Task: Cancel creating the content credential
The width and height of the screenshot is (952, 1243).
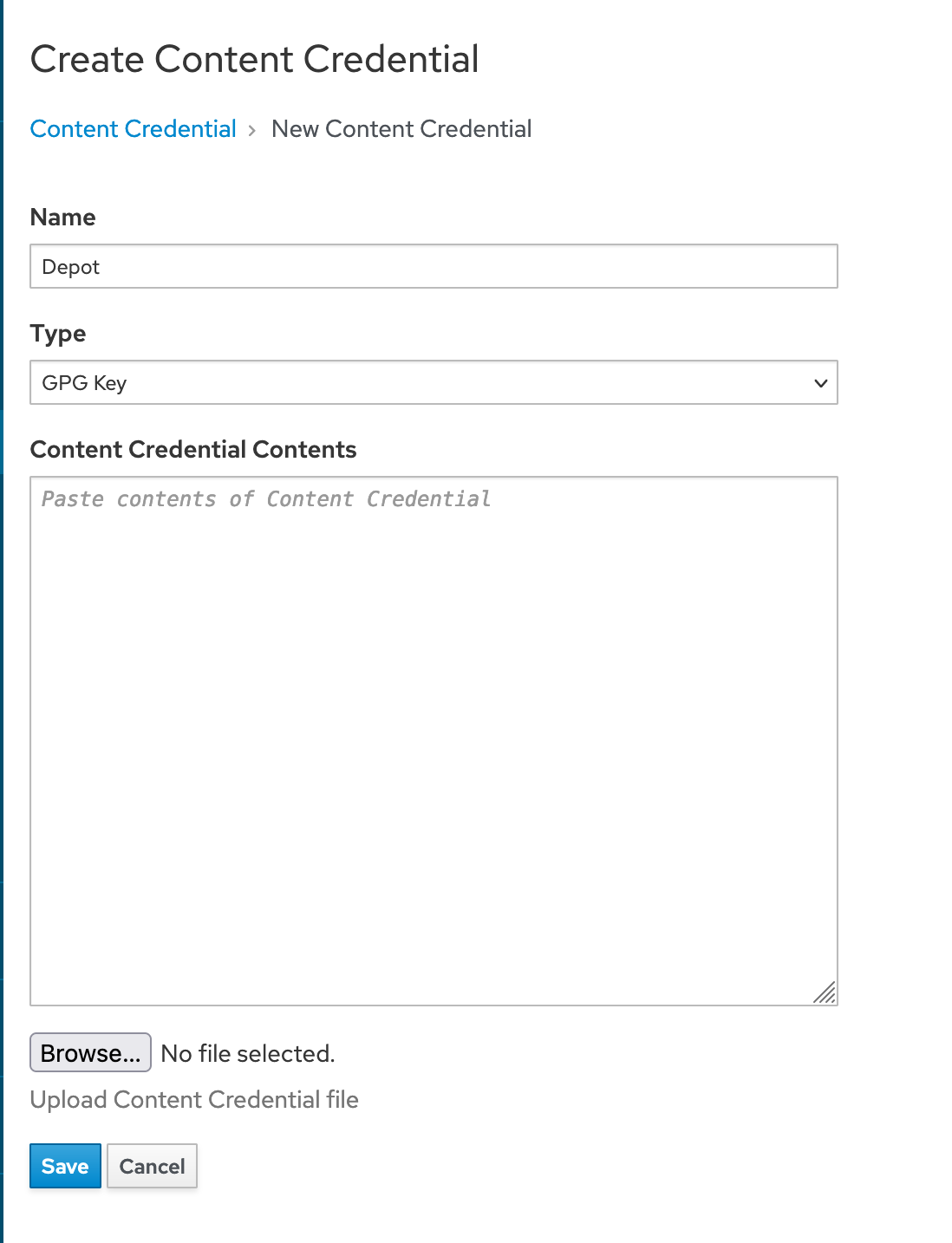Action: click(152, 1166)
